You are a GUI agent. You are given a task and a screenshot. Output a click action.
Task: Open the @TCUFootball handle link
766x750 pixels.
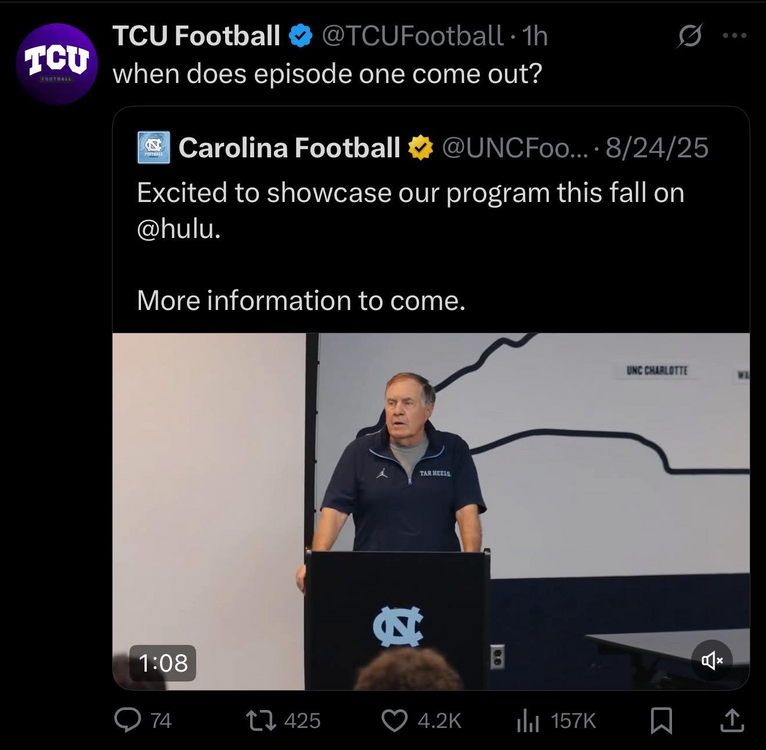(x=411, y=37)
